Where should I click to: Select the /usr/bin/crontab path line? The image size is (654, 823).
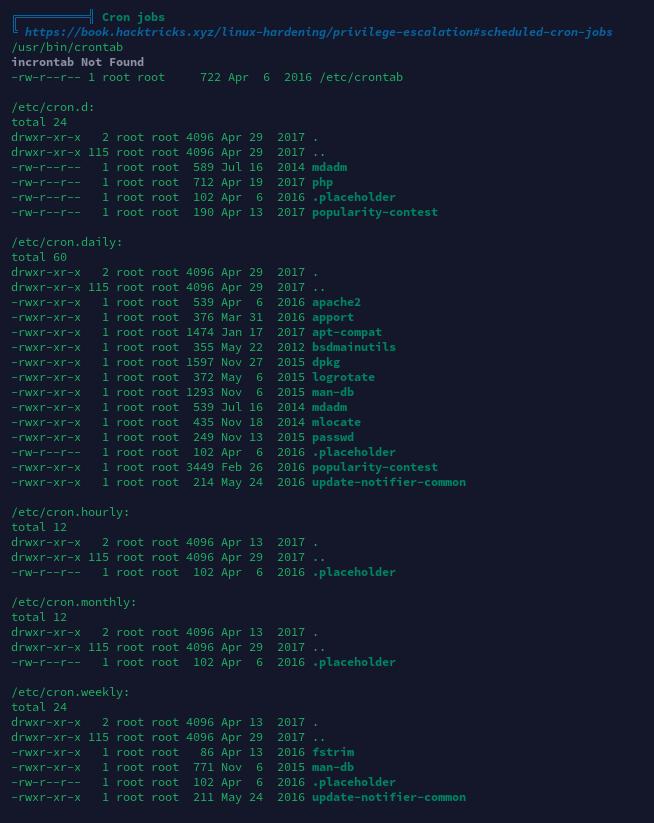coord(67,47)
